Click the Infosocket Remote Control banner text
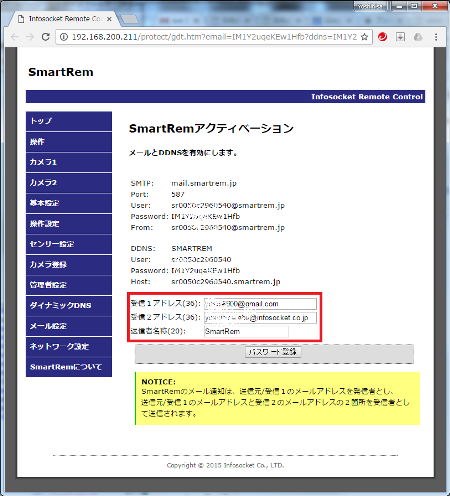The image size is (450, 496). pyautogui.click(x=367, y=97)
